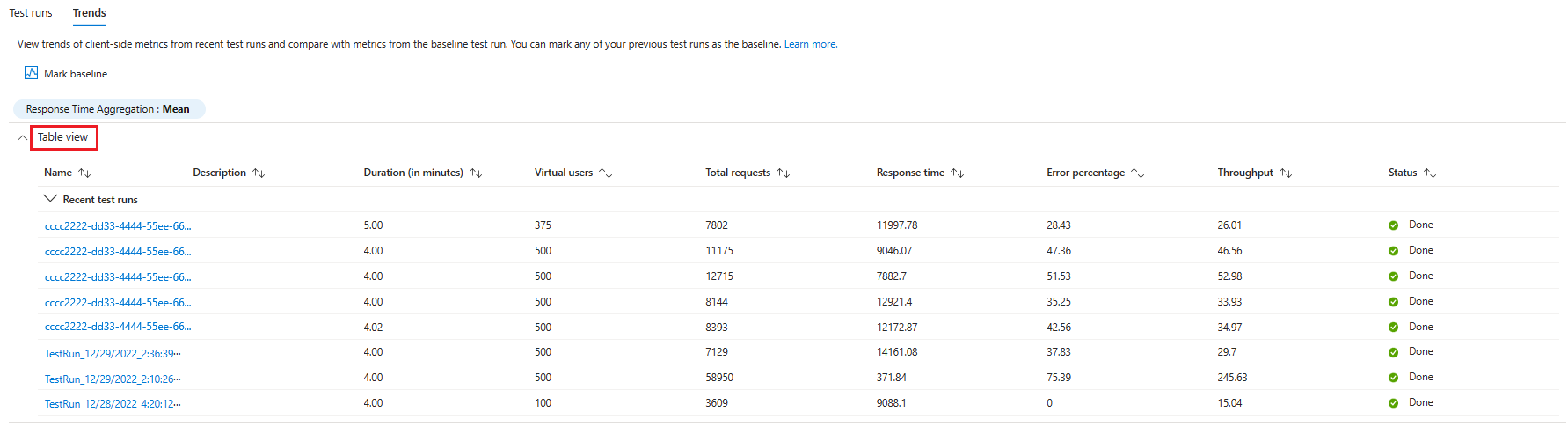Collapse the Table view section chevron
This screenshot has height=427, width=1568.
pyautogui.click(x=22, y=137)
